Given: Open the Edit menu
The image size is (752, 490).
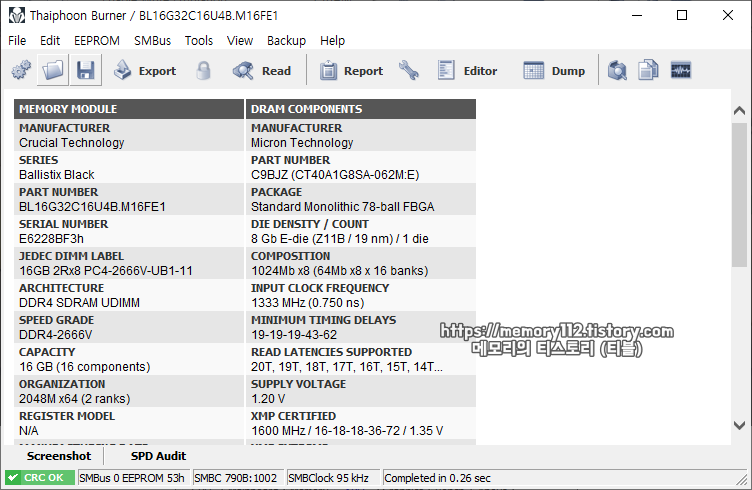Looking at the screenshot, I should click(50, 41).
